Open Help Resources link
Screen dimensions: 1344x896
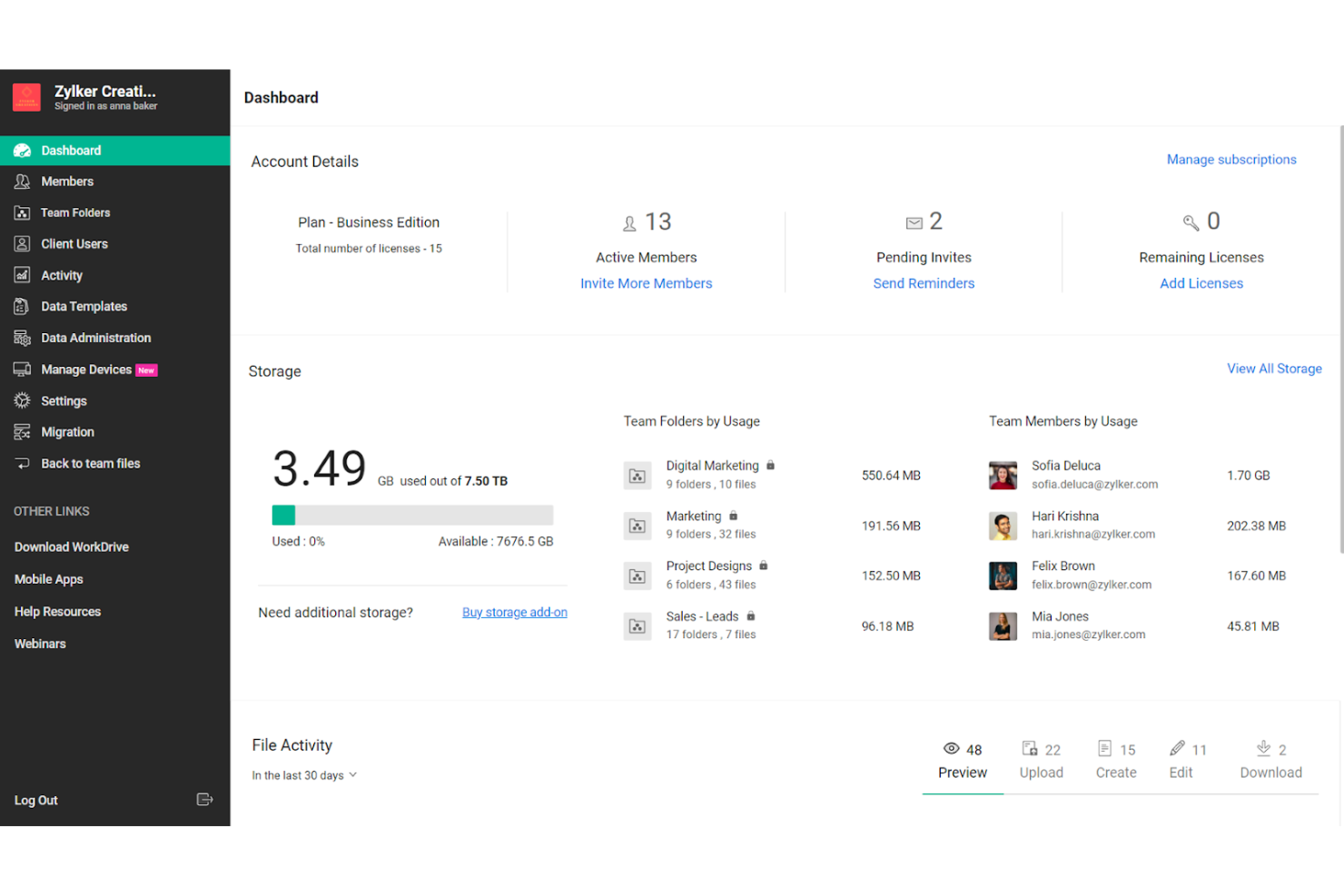(x=58, y=612)
